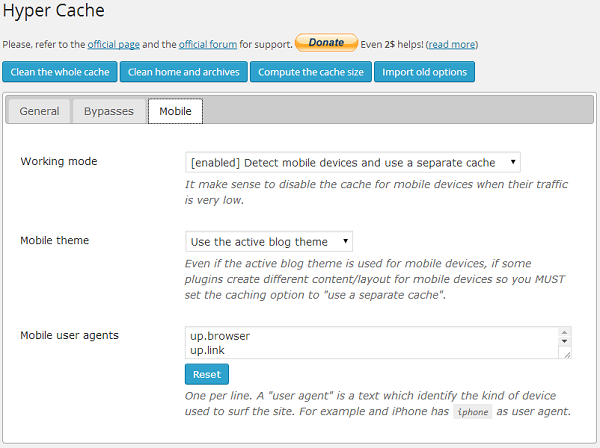
Task: Click Clean home and archives button
Action: pos(184,72)
